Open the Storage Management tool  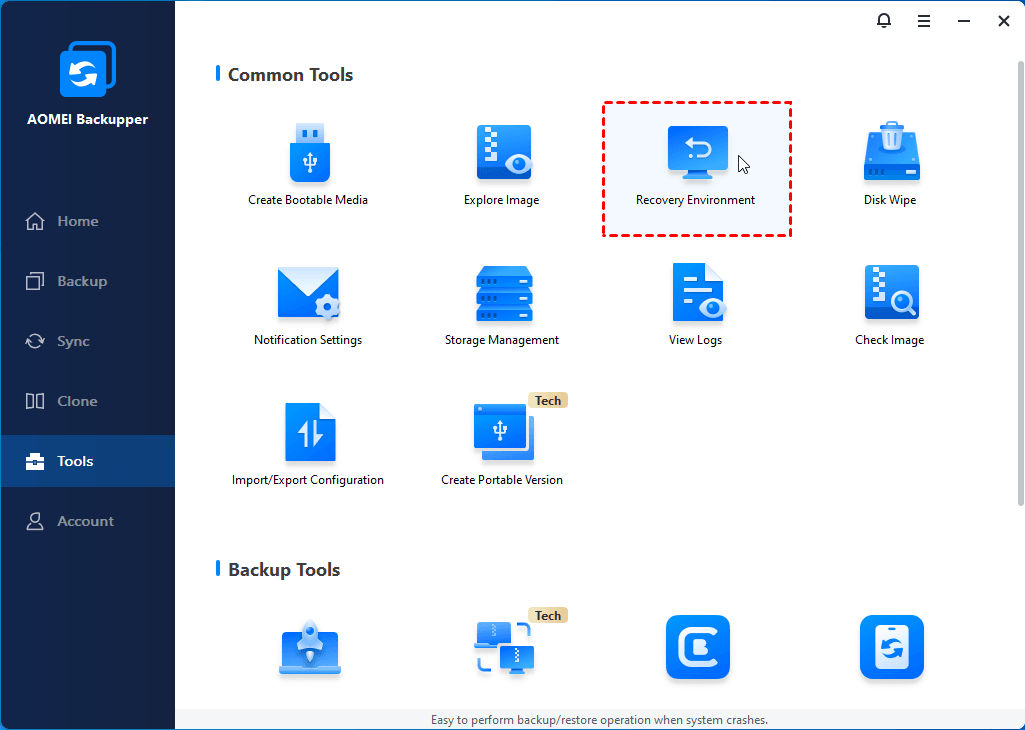502,293
